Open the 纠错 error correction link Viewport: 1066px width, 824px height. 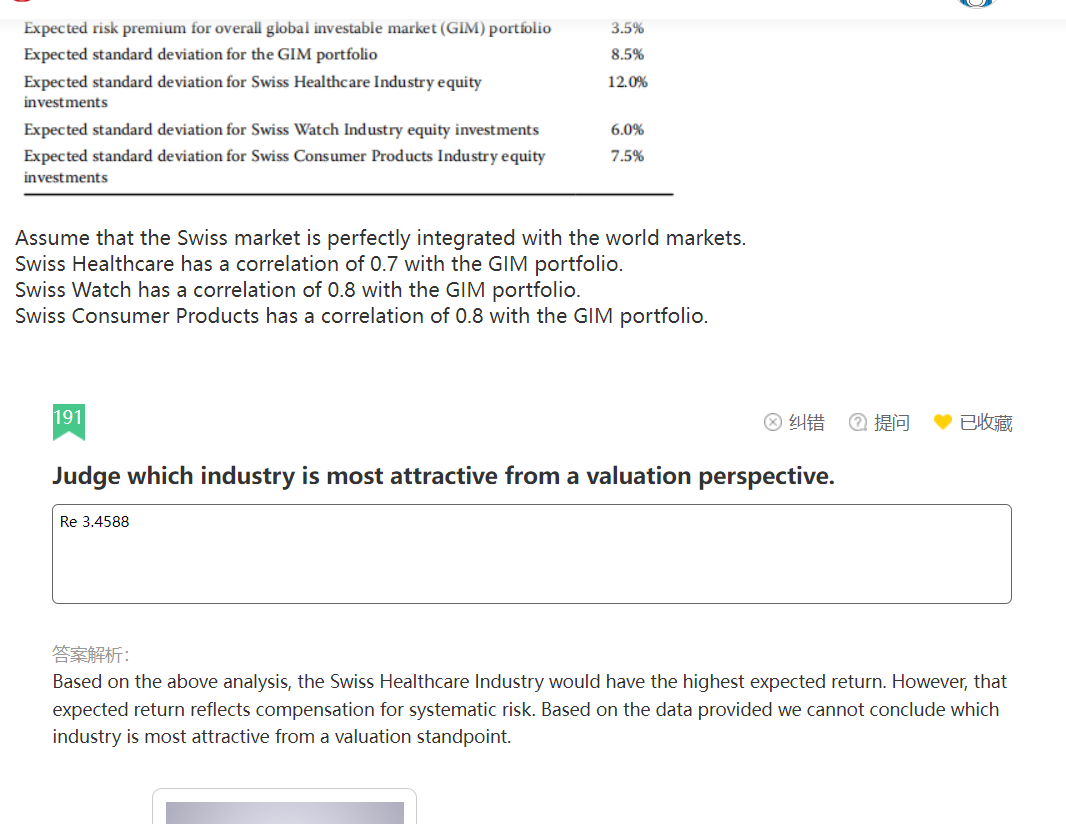pos(807,423)
